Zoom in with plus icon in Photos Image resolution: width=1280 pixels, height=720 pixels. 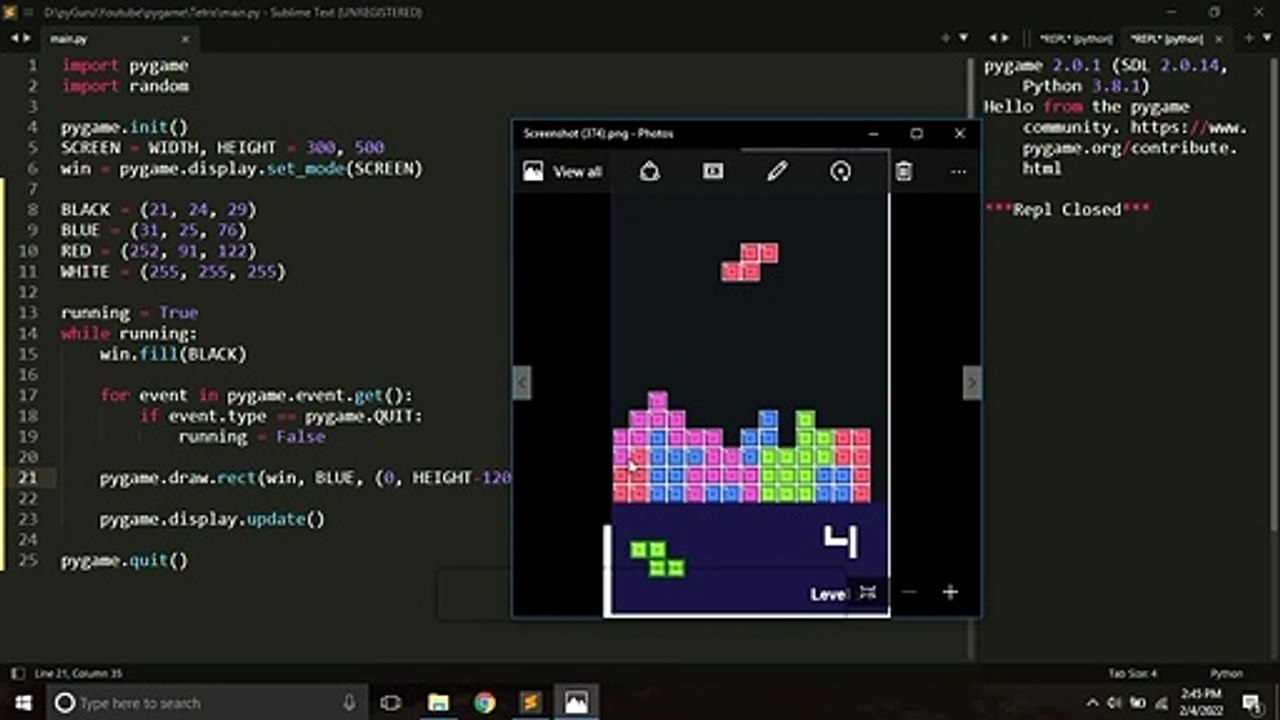(950, 593)
